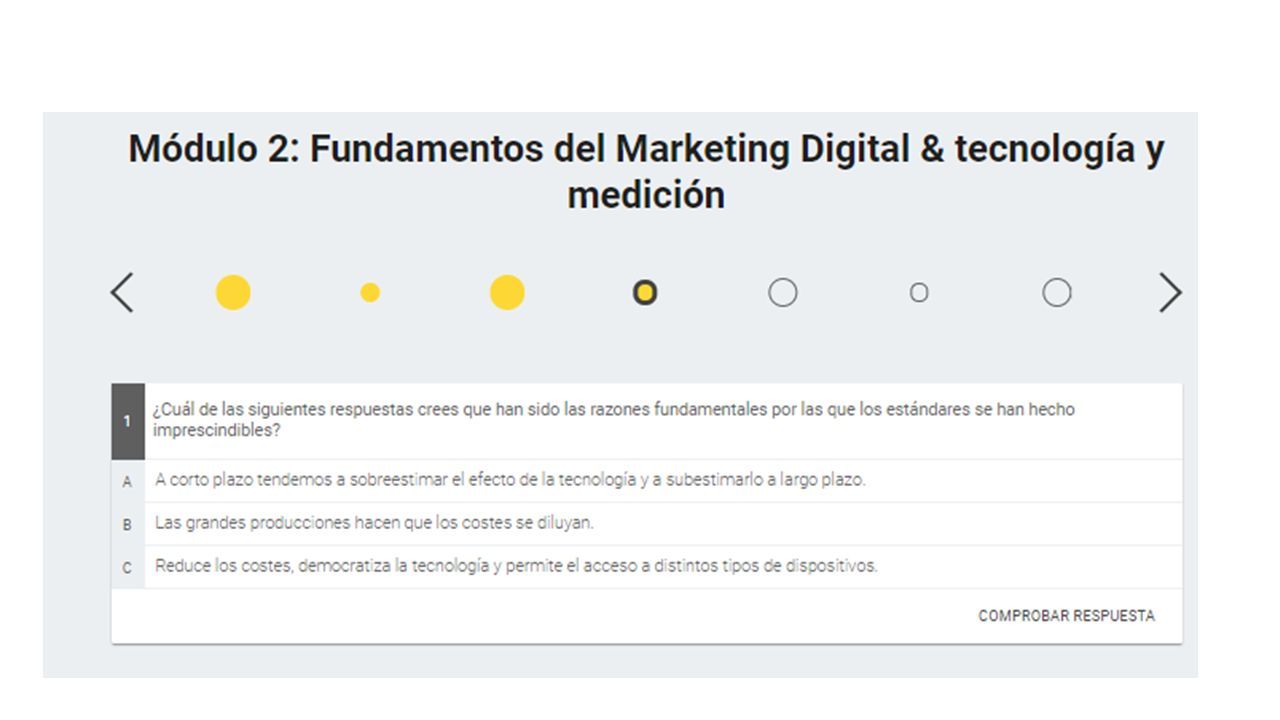Select the small sixth empty progress circle
This screenshot has width=1280, height=720.
click(919, 293)
